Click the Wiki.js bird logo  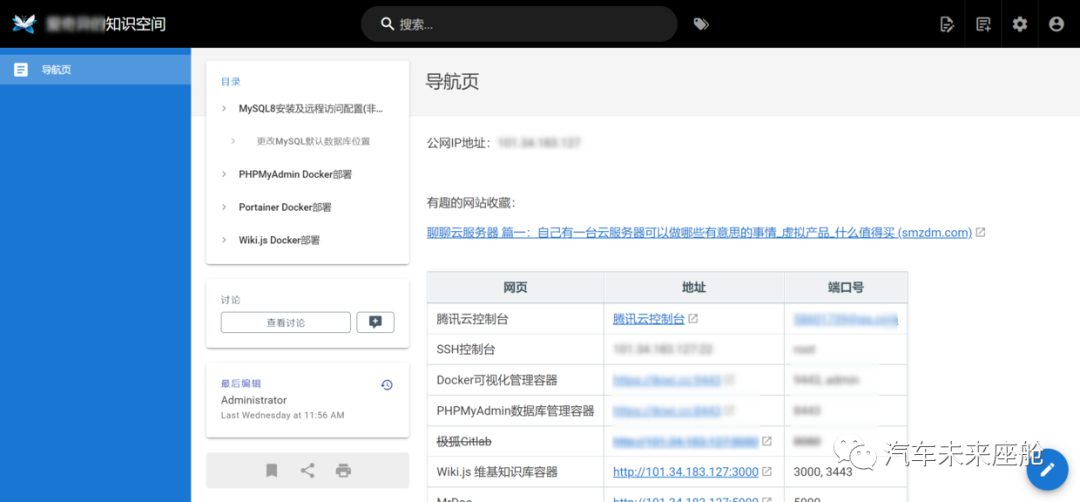(x=23, y=23)
